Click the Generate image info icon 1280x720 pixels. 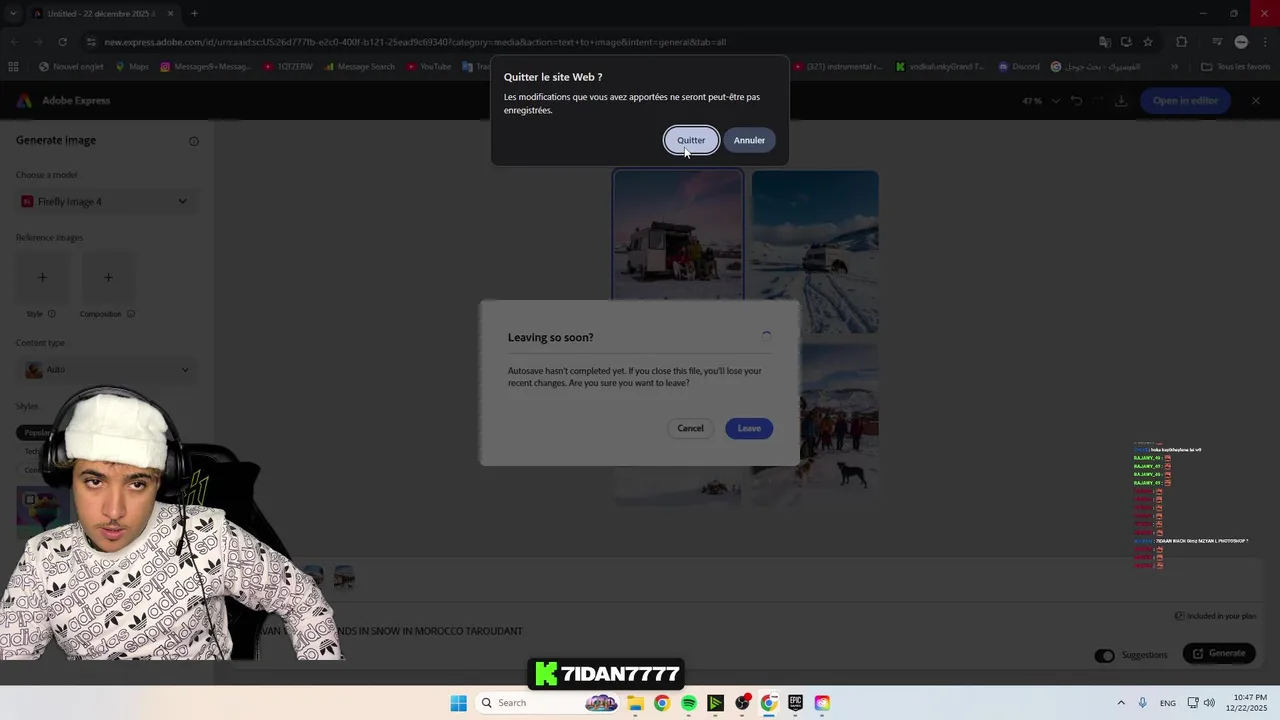194,141
